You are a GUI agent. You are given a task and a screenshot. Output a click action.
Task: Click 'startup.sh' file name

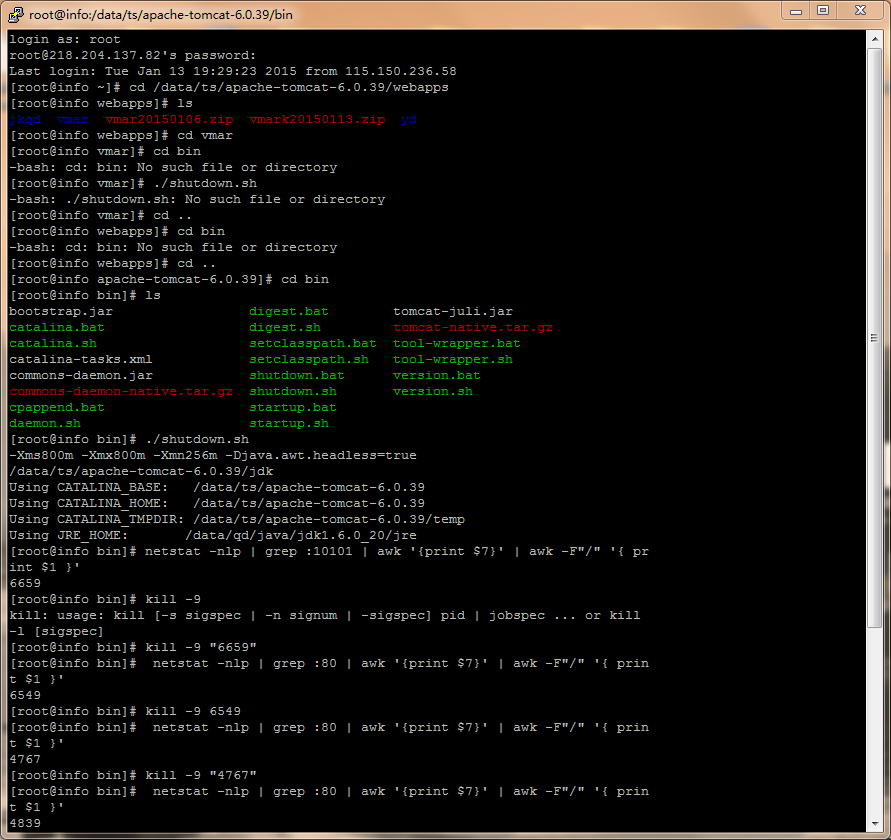point(289,423)
